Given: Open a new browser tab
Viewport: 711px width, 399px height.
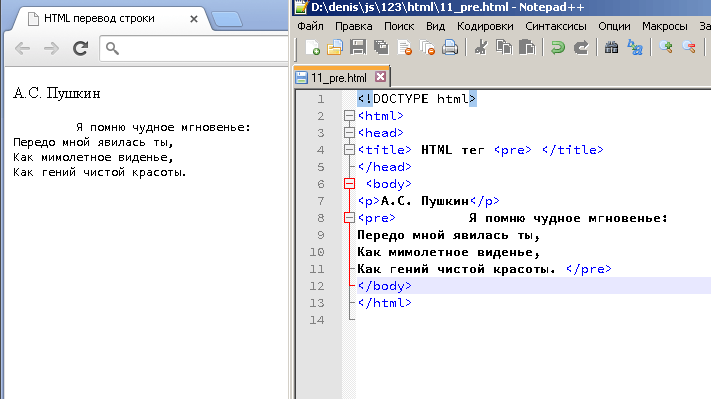Looking at the screenshot, I should click(227, 19).
